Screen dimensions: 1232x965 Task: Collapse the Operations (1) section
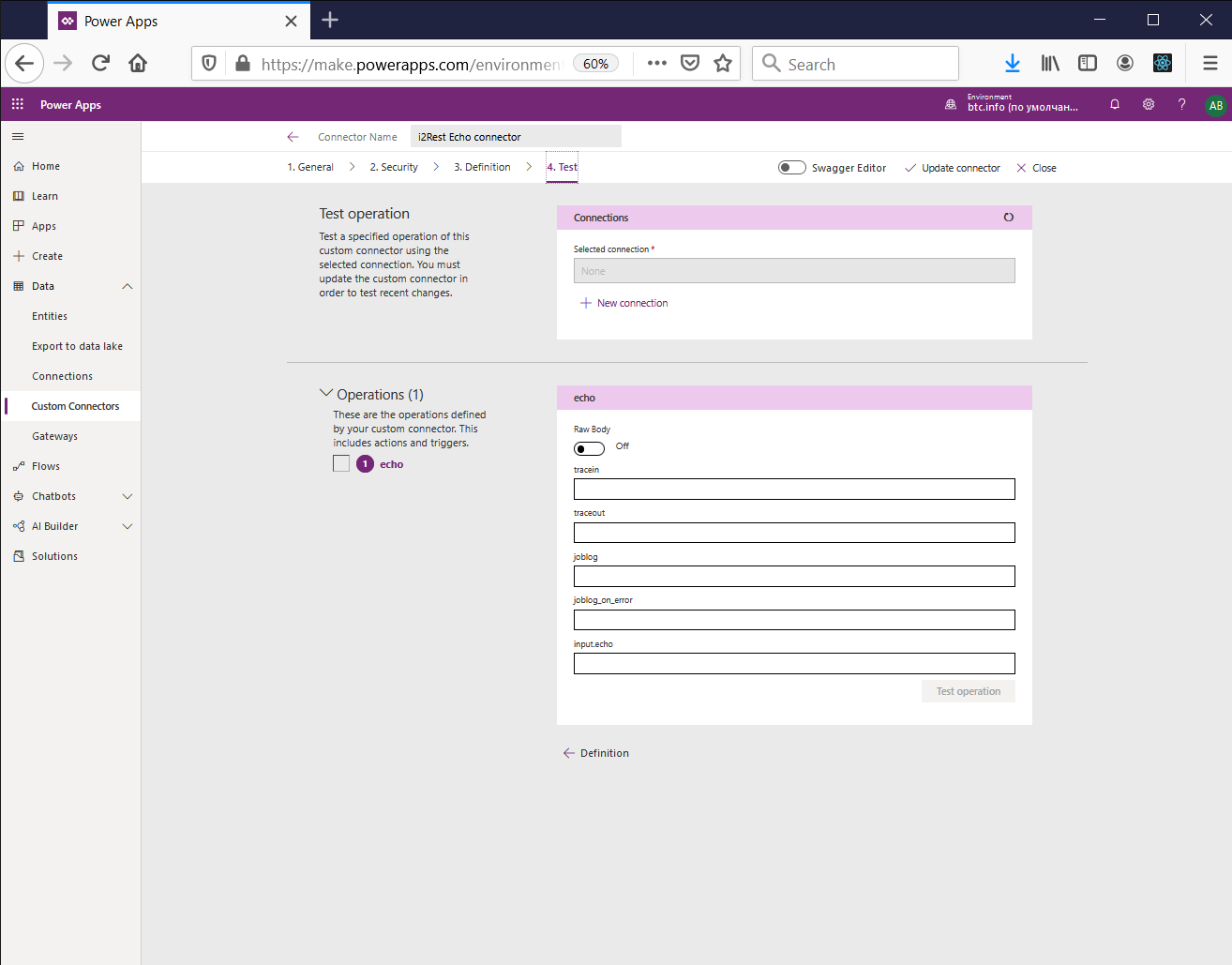pos(326,394)
